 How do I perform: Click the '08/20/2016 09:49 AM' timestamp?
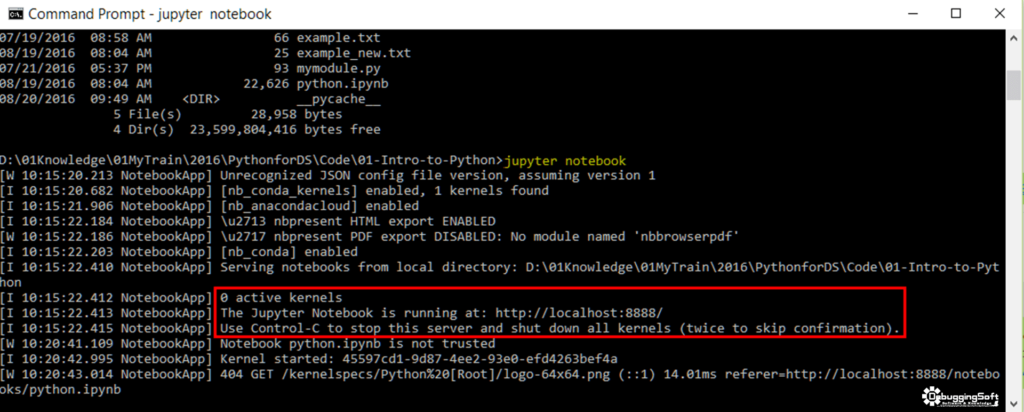[76, 99]
